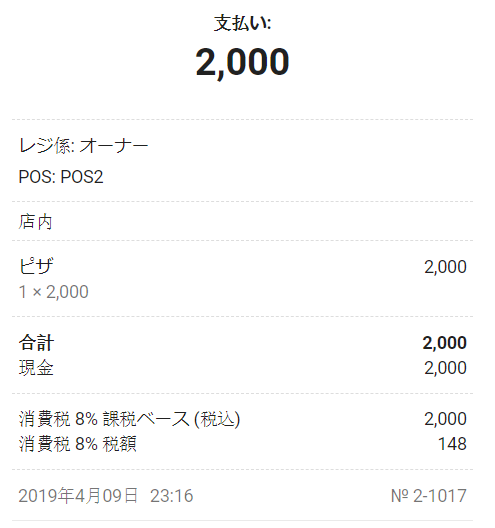The width and height of the screenshot is (495, 528).
Task: Click the time 23:16
Action: pyautogui.click(x=172, y=496)
